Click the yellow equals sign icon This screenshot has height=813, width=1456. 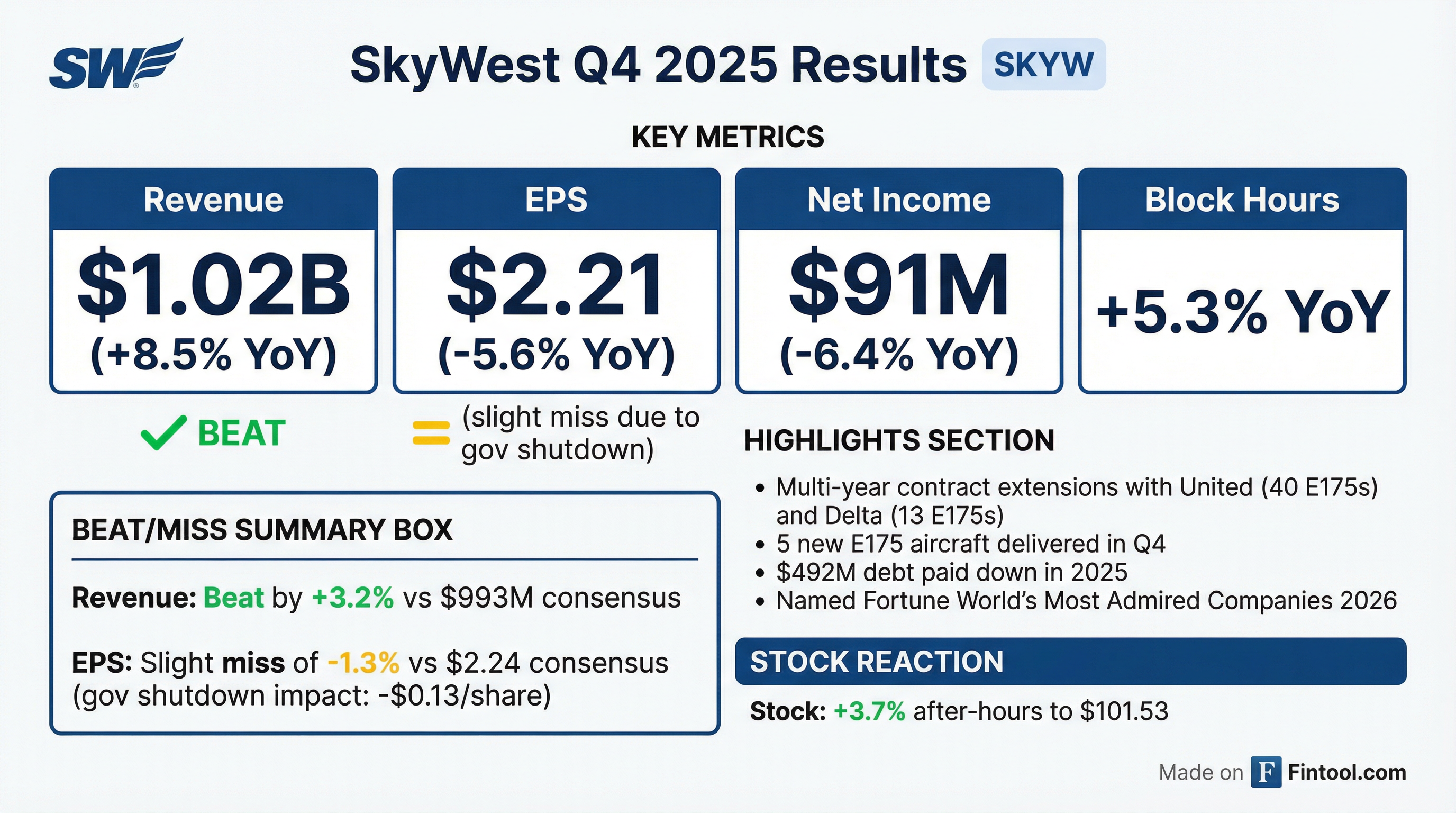click(x=431, y=433)
